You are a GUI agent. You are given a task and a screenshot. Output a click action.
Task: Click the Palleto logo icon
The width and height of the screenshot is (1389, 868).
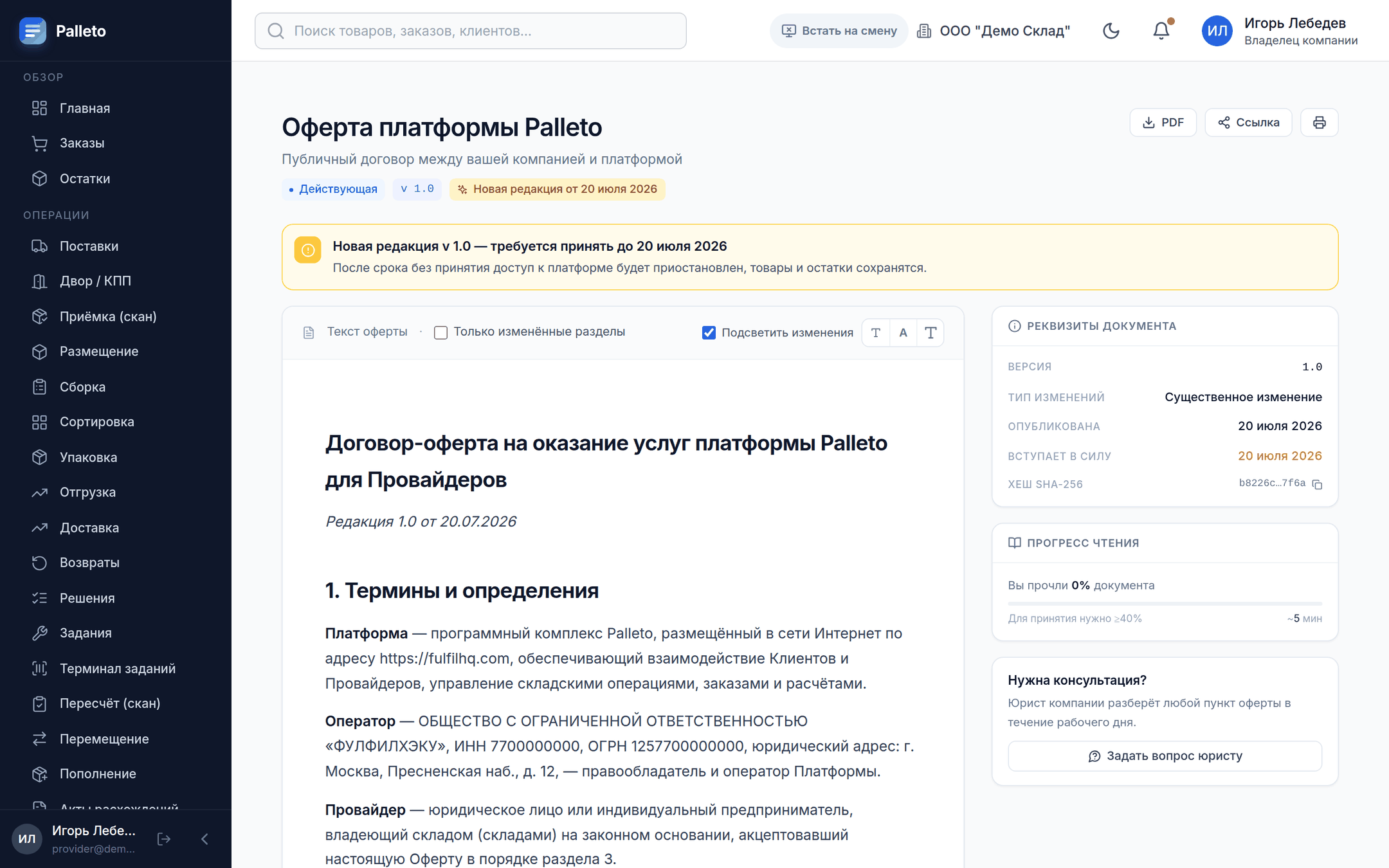tap(33, 31)
